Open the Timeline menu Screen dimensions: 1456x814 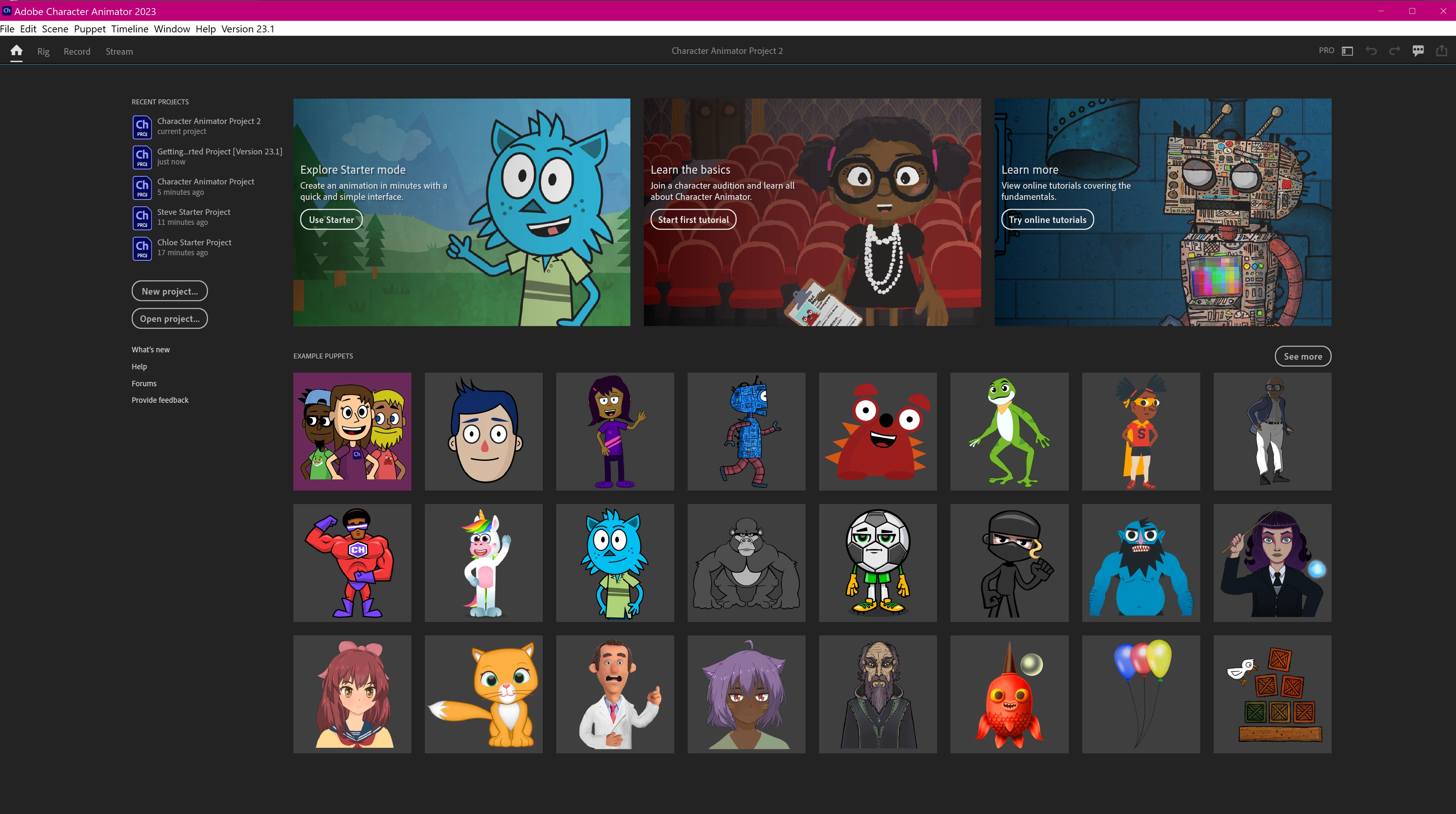coord(129,29)
